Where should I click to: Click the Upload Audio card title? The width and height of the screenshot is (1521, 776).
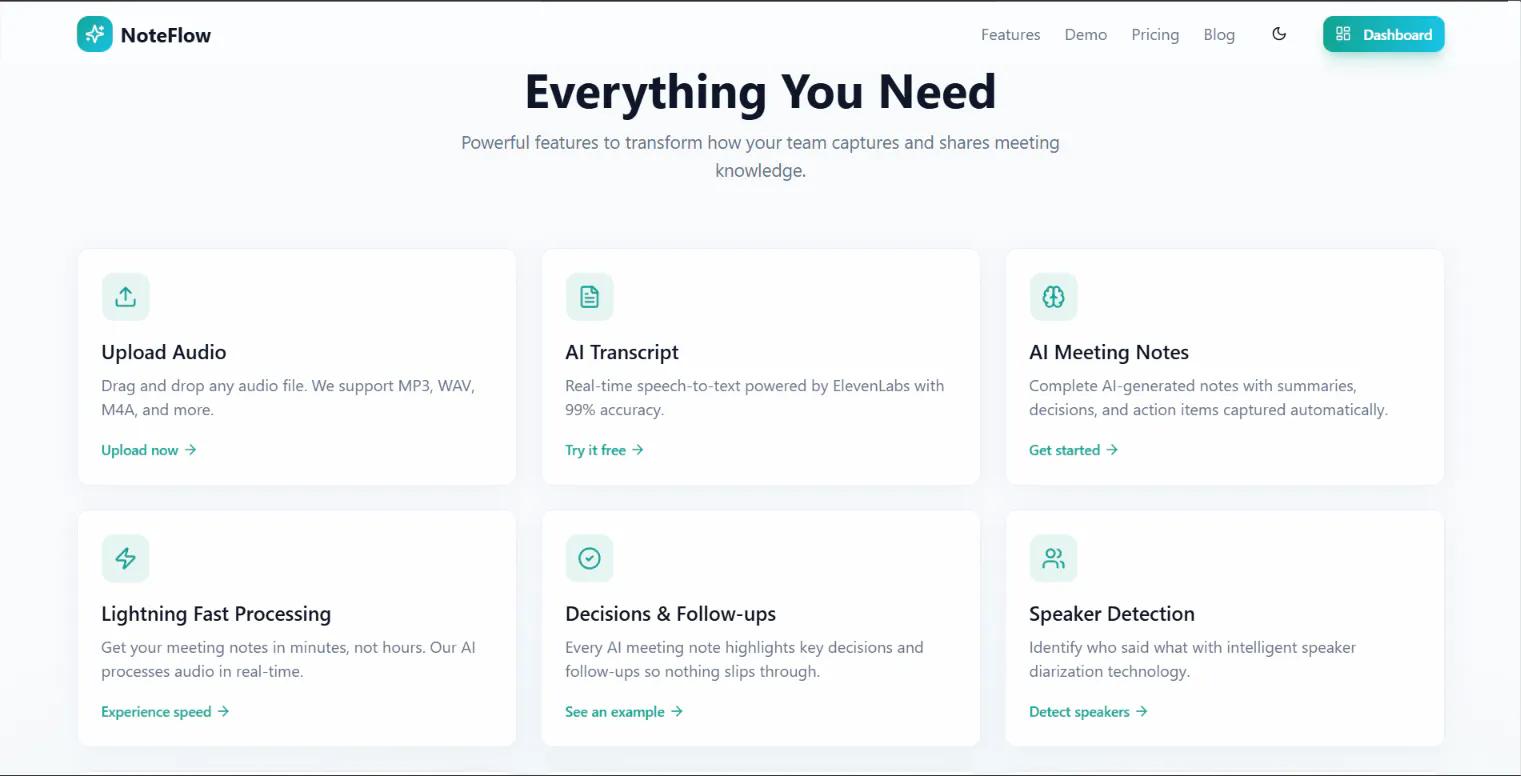[164, 352]
